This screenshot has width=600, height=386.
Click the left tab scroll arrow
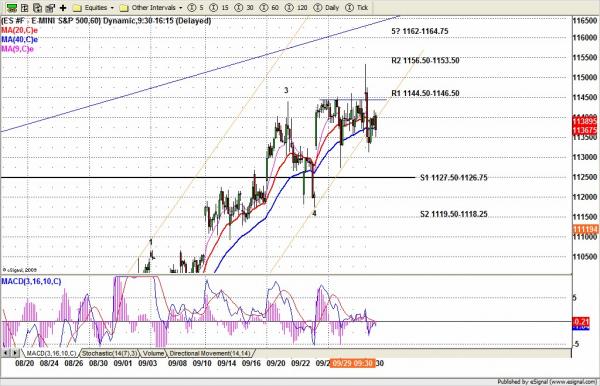6,353
